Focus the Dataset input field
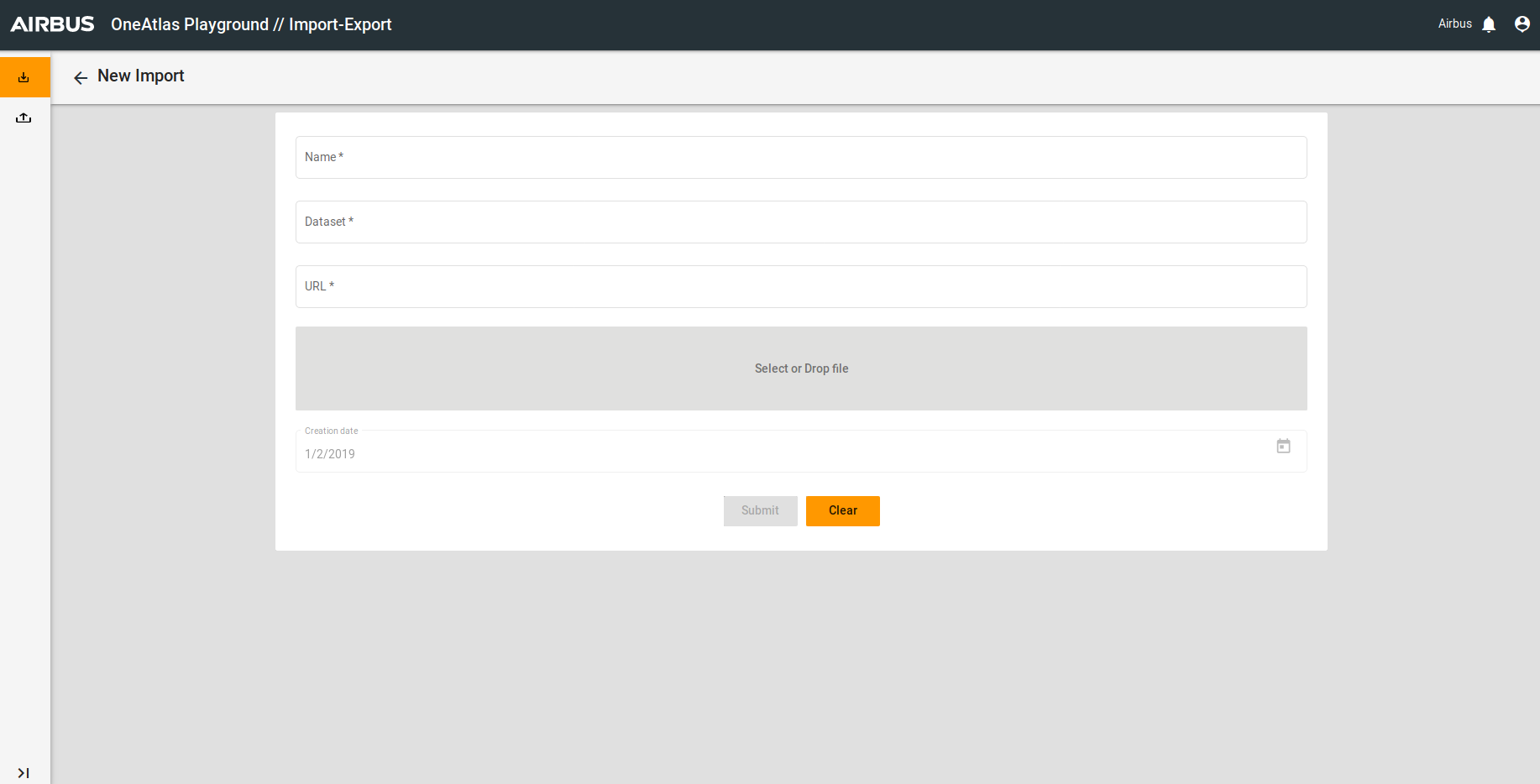 click(x=801, y=222)
